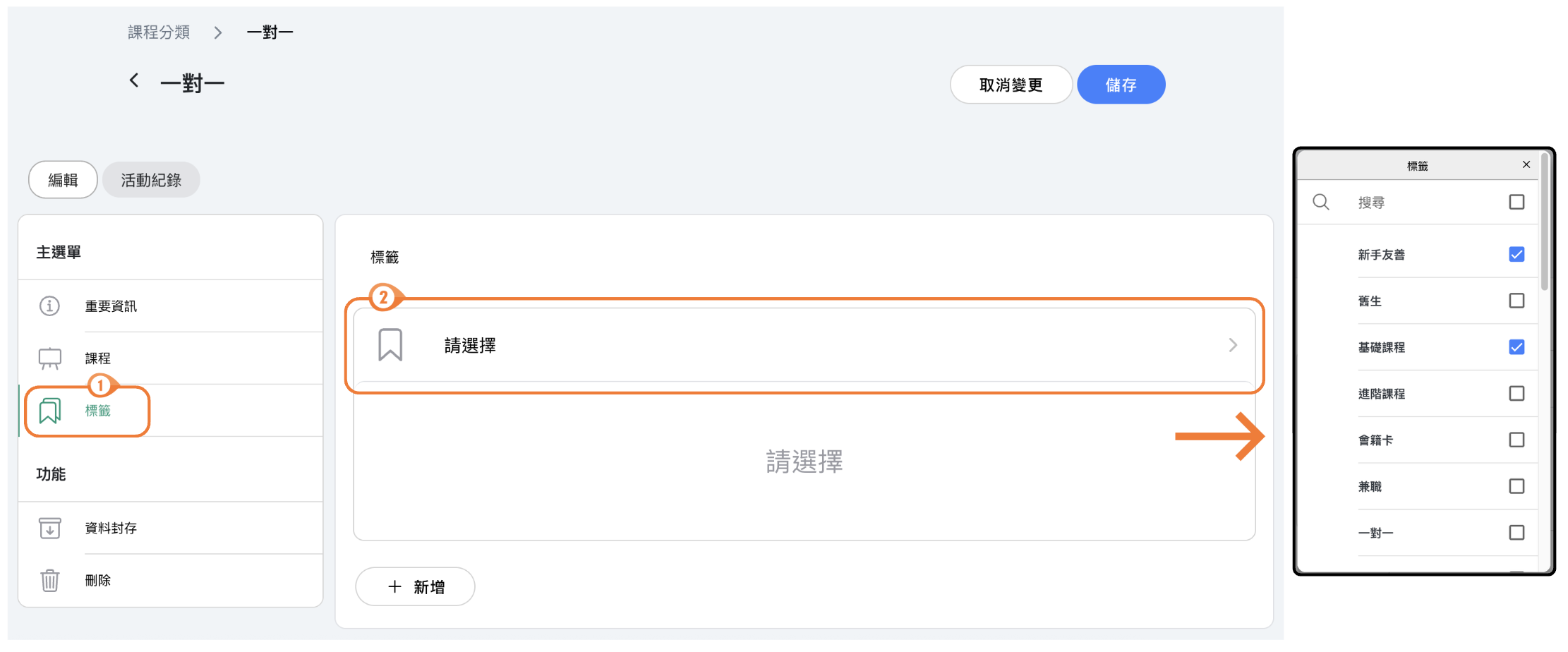
Task: Click the 刪除 trash can icon
Action: point(49,580)
